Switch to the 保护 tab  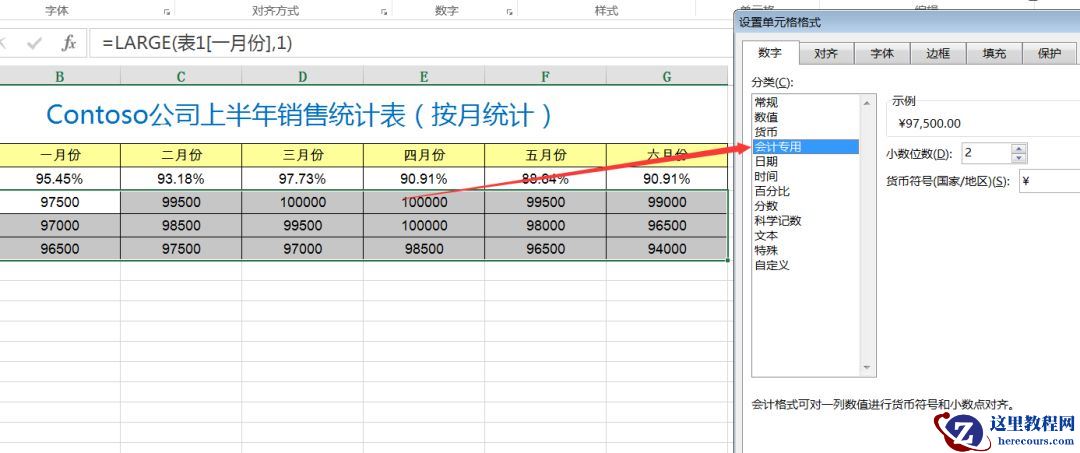pyautogui.click(x=1049, y=54)
